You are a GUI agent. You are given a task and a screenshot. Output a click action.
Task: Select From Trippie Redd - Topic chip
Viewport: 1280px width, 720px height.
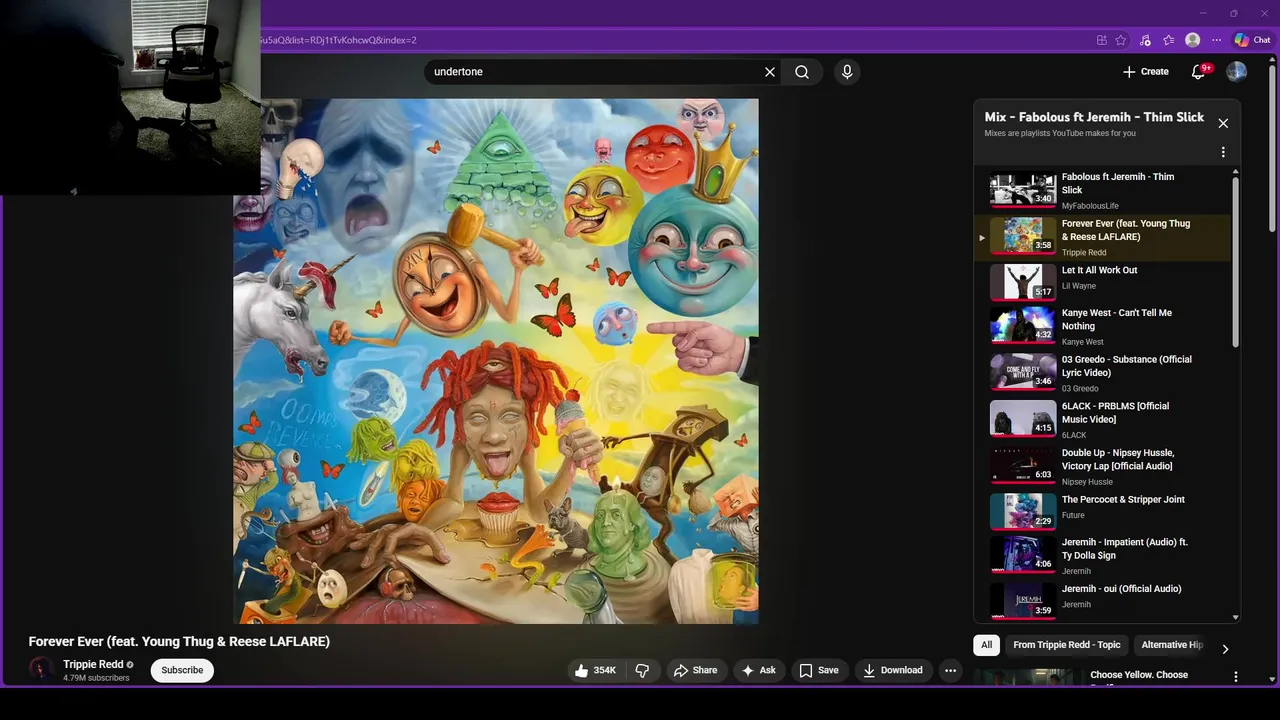[x=1067, y=645]
